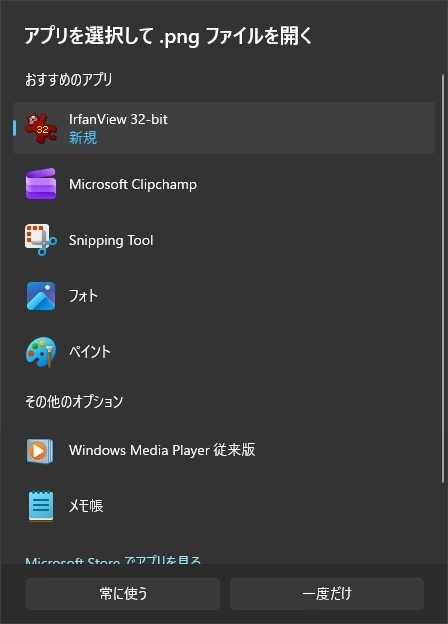Select the メモ帳 label
This screenshot has height=624, width=448.
86,506
